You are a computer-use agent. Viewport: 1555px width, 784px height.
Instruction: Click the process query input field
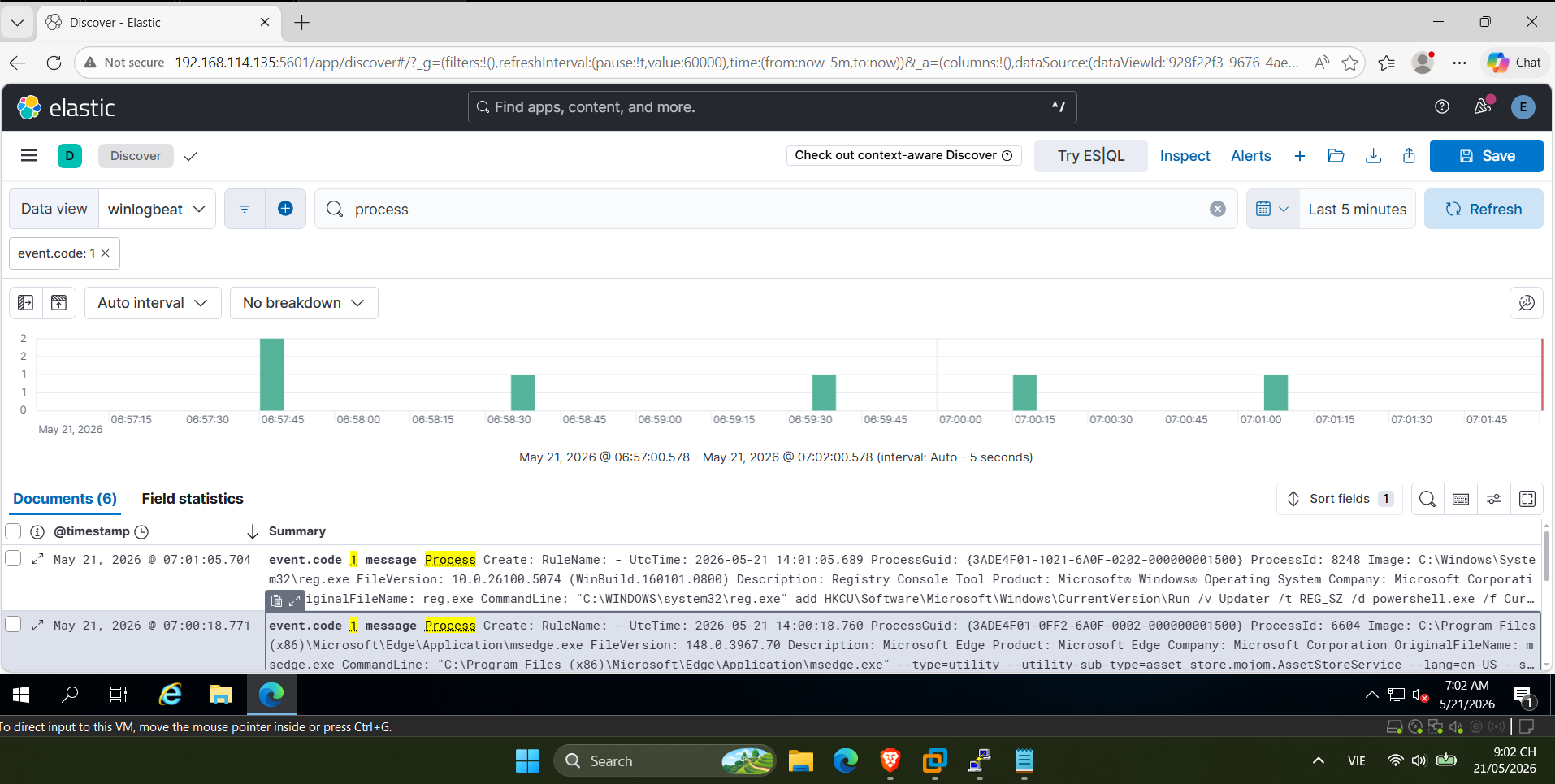(776, 209)
